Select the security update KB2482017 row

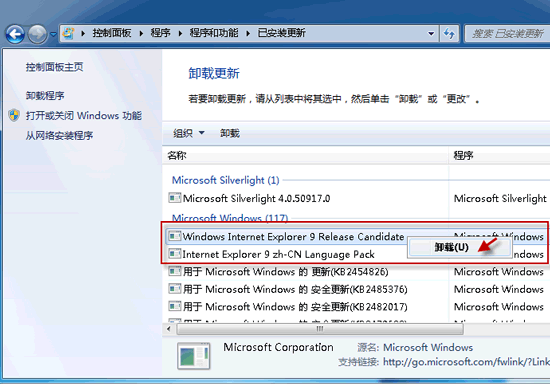tap(295, 307)
